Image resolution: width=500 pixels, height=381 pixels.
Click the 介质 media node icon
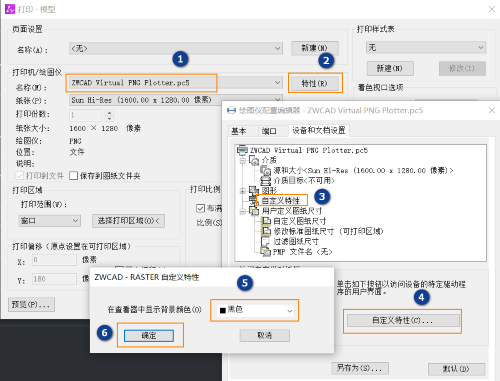[x=254, y=160]
